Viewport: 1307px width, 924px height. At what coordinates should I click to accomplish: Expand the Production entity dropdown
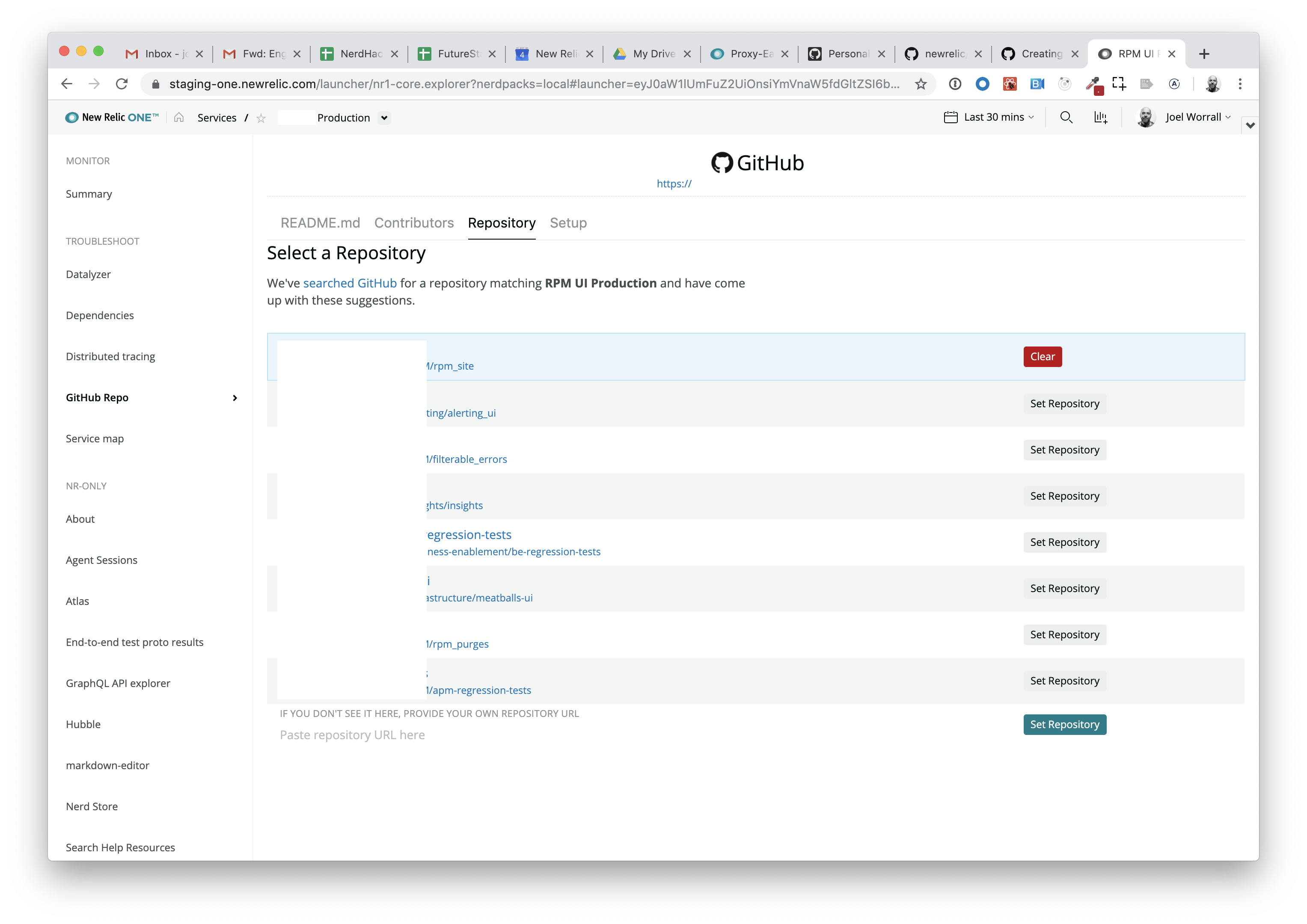point(384,118)
